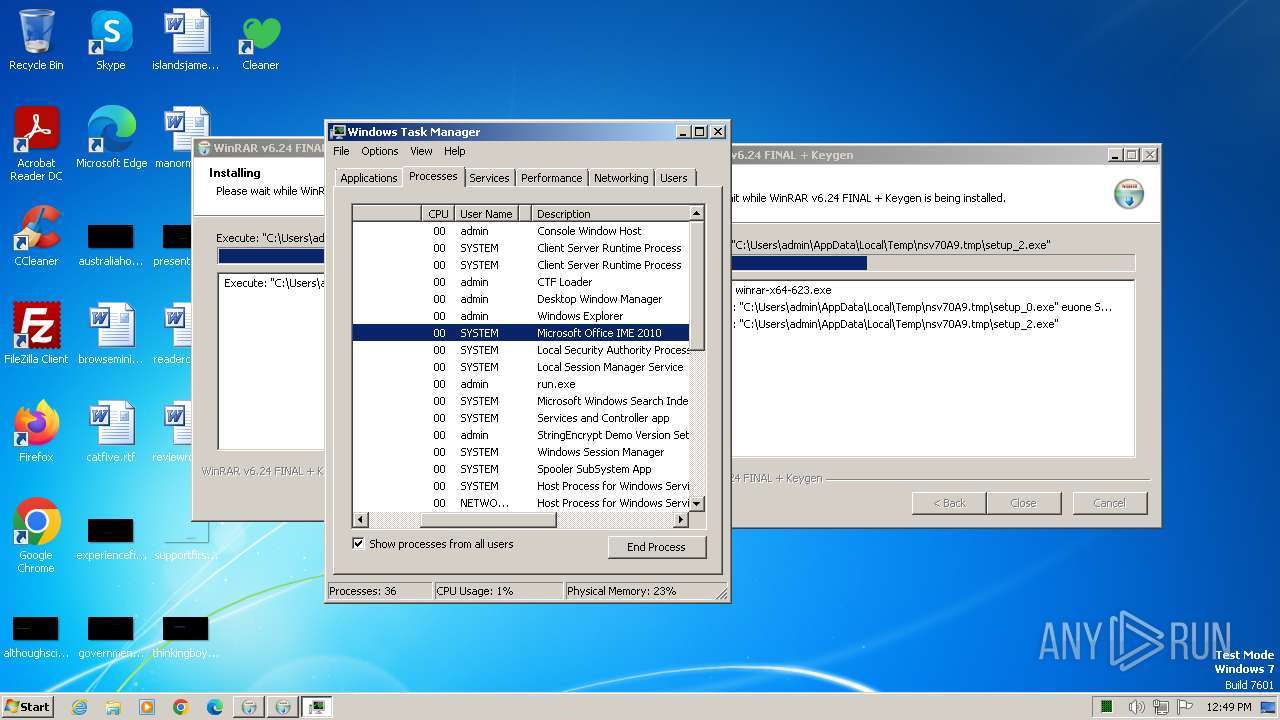Click process list scroll up arrow
This screenshot has height=720, width=1280.
coord(697,213)
